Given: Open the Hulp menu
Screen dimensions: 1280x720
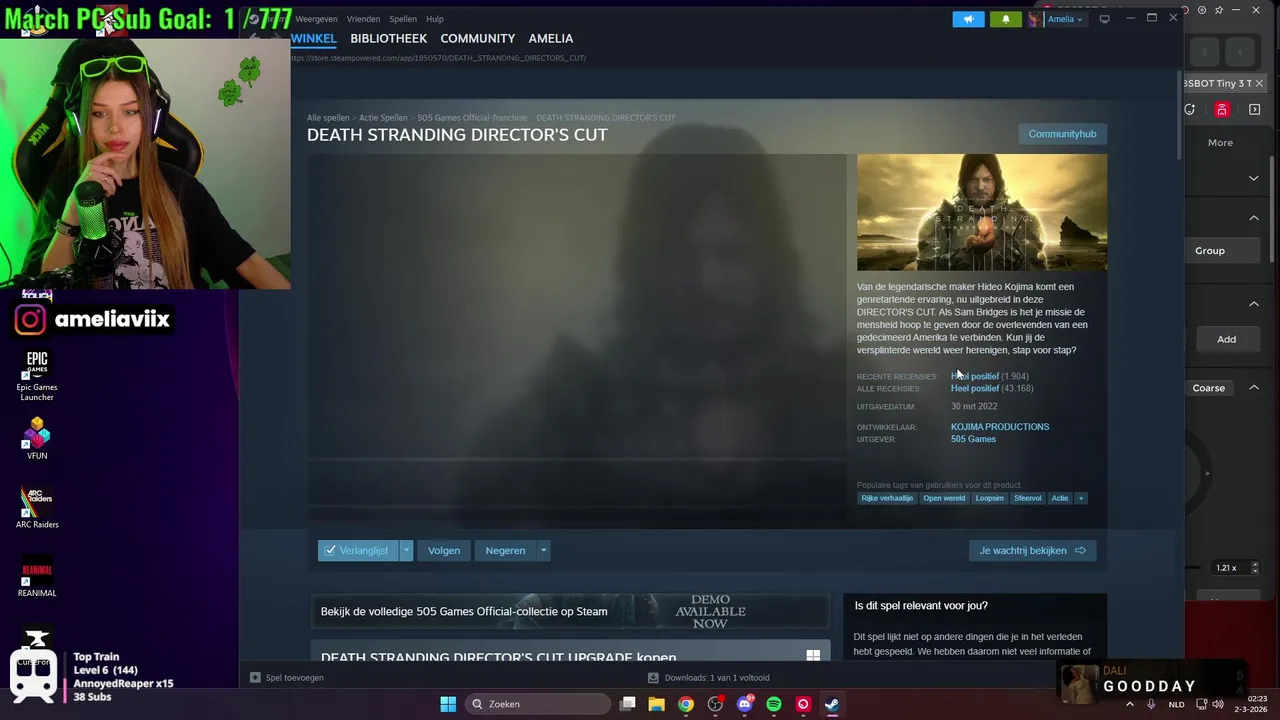Looking at the screenshot, I should 435,19.
